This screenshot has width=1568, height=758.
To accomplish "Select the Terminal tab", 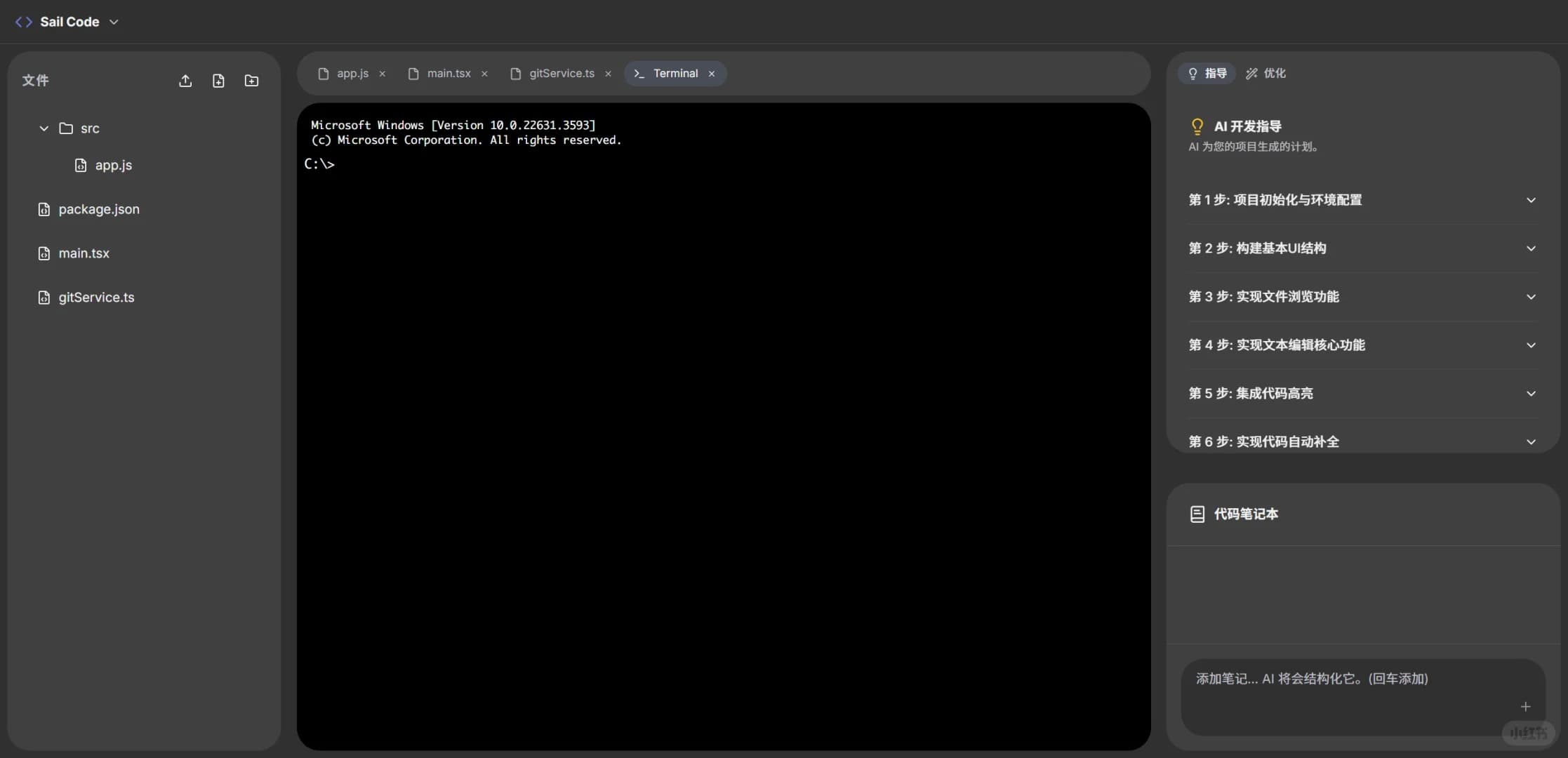I will tap(675, 74).
